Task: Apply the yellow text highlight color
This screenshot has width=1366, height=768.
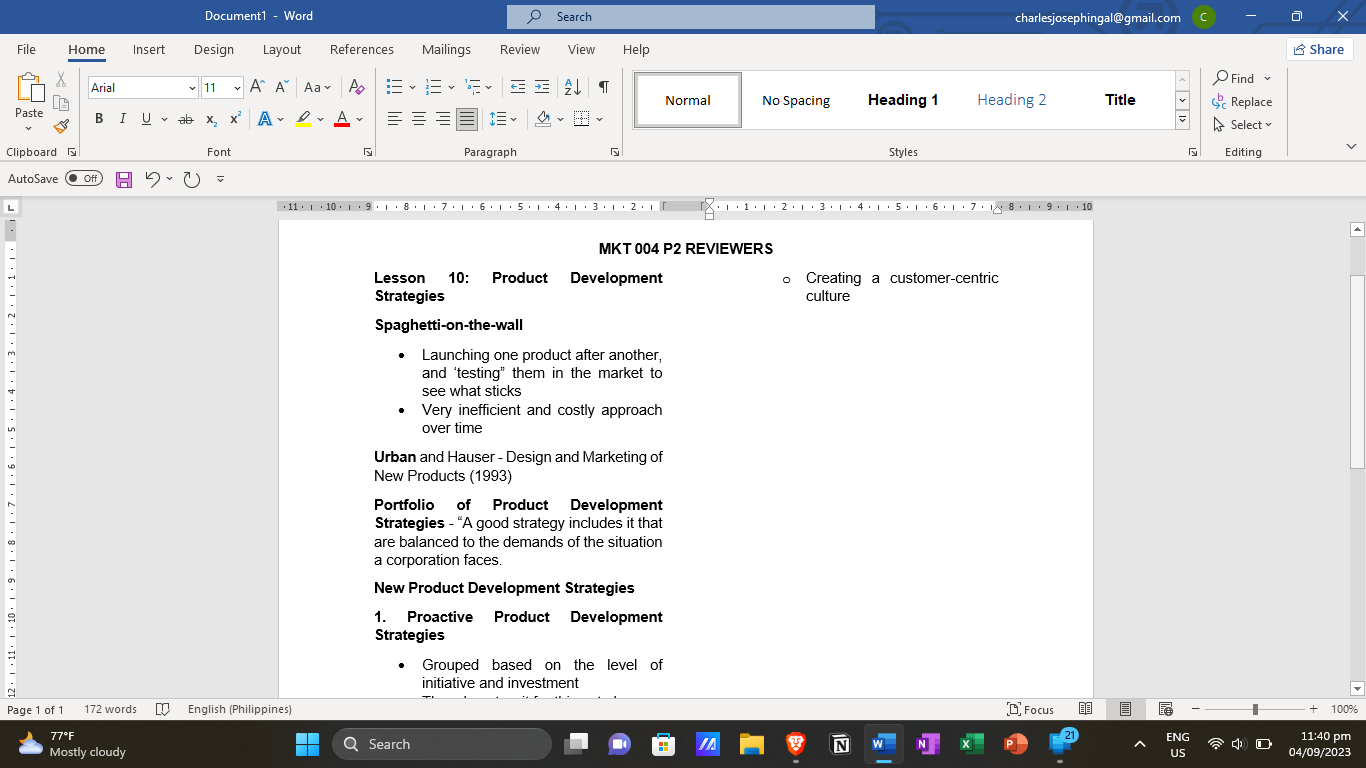Action: pos(303,119)
